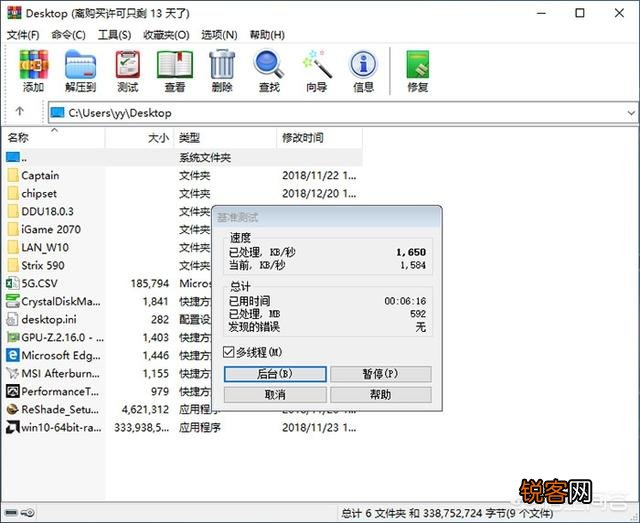Open the 选项(N) menu
Screen dimensions: 640x523
[219, 35]
